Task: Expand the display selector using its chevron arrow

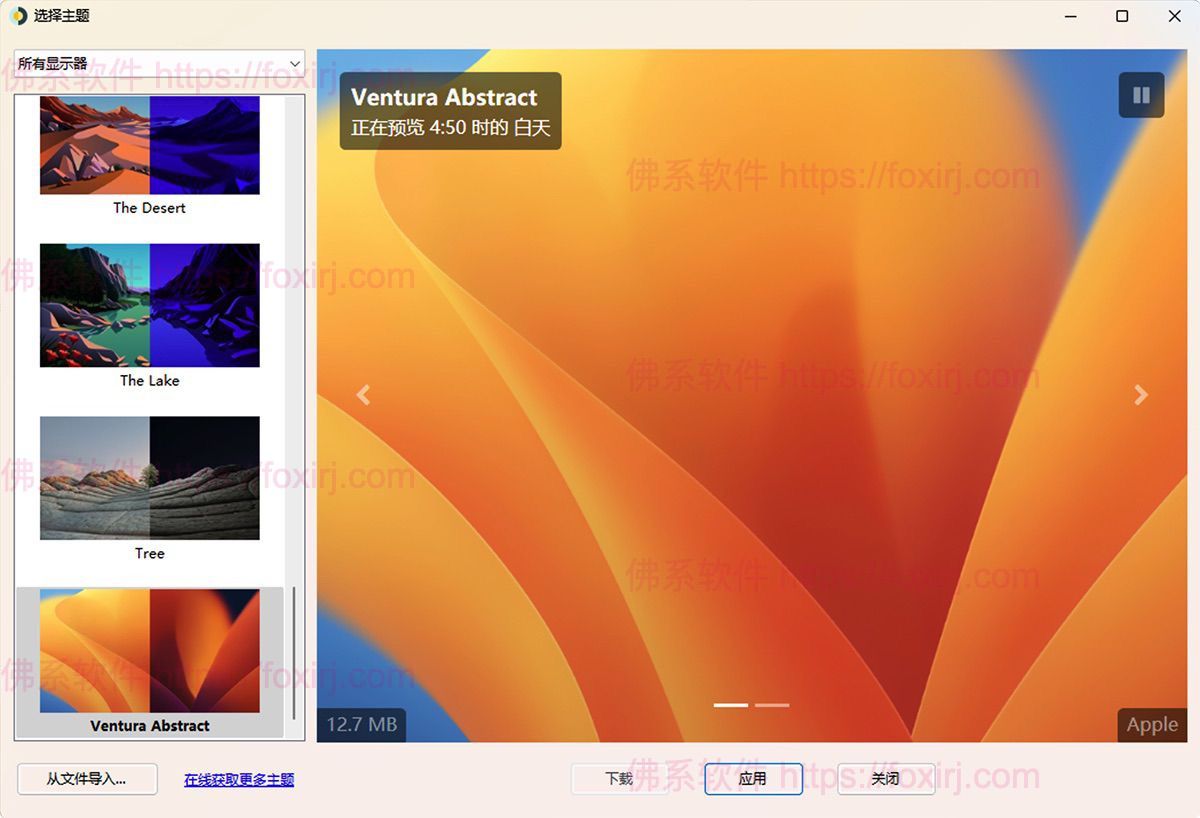Action: (x=295, y=62)
